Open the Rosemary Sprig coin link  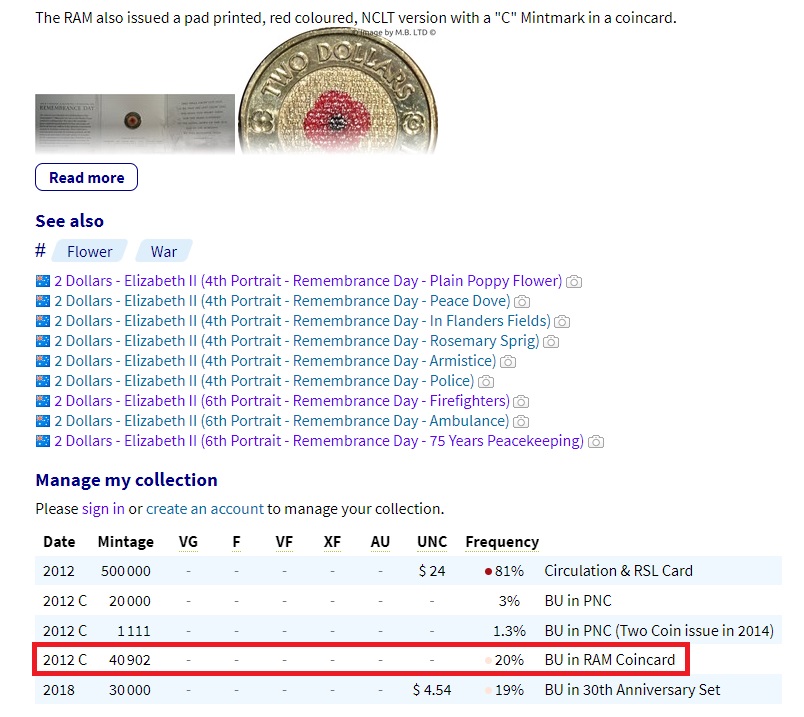(297, 341)
